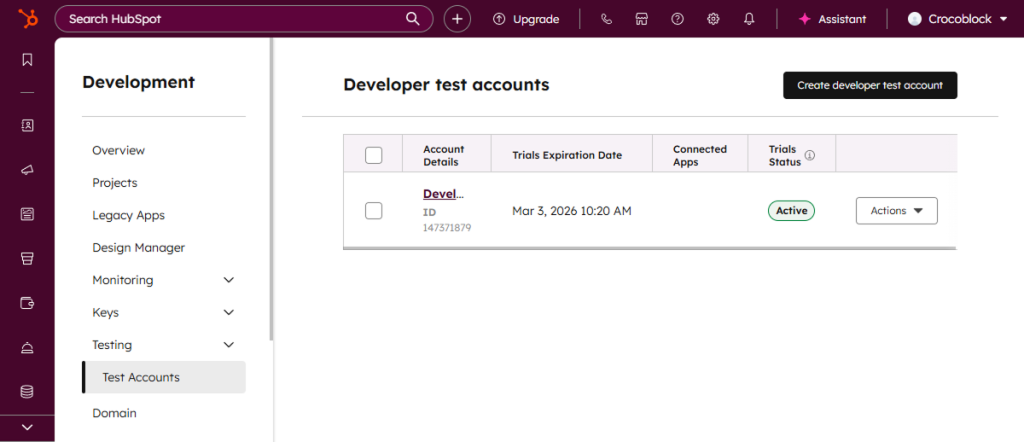Expand the Keys menu chevron

coord(229,312)
